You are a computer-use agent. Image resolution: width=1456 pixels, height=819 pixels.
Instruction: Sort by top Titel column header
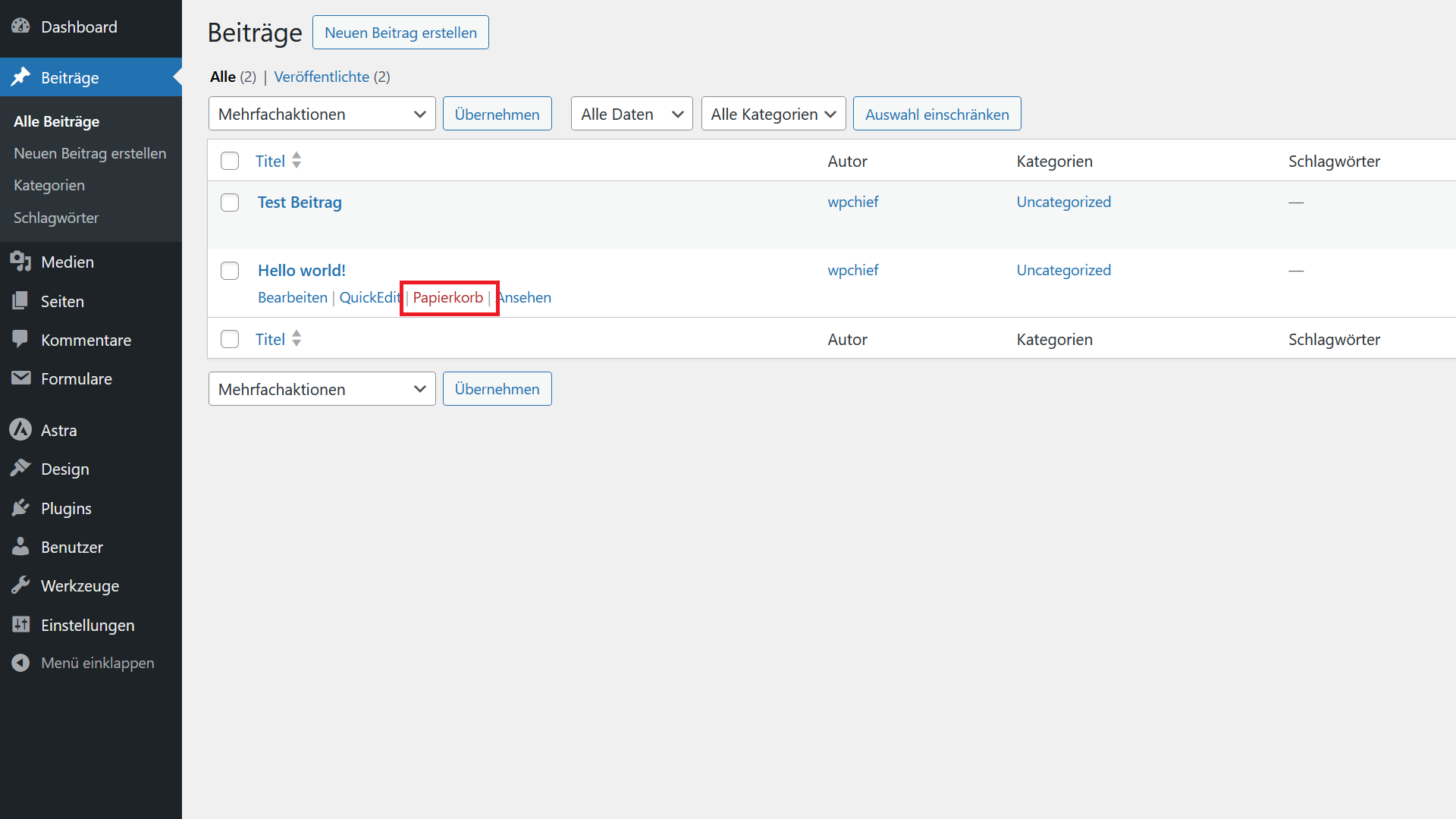[x=270, y=161]
